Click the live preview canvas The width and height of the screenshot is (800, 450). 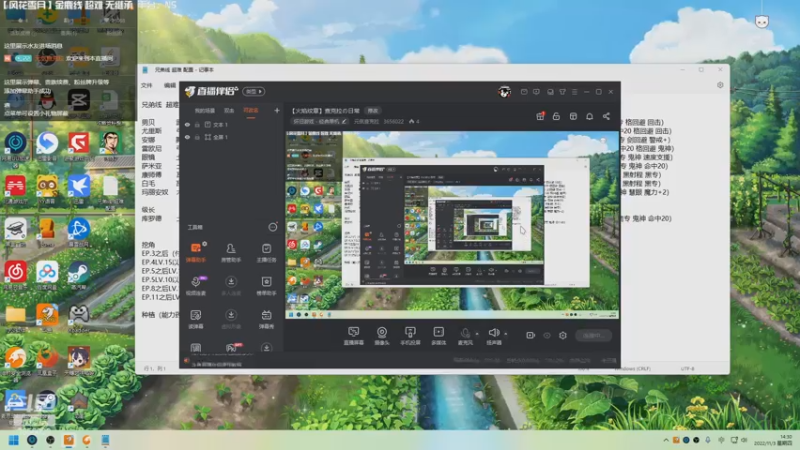coord(452,225)
